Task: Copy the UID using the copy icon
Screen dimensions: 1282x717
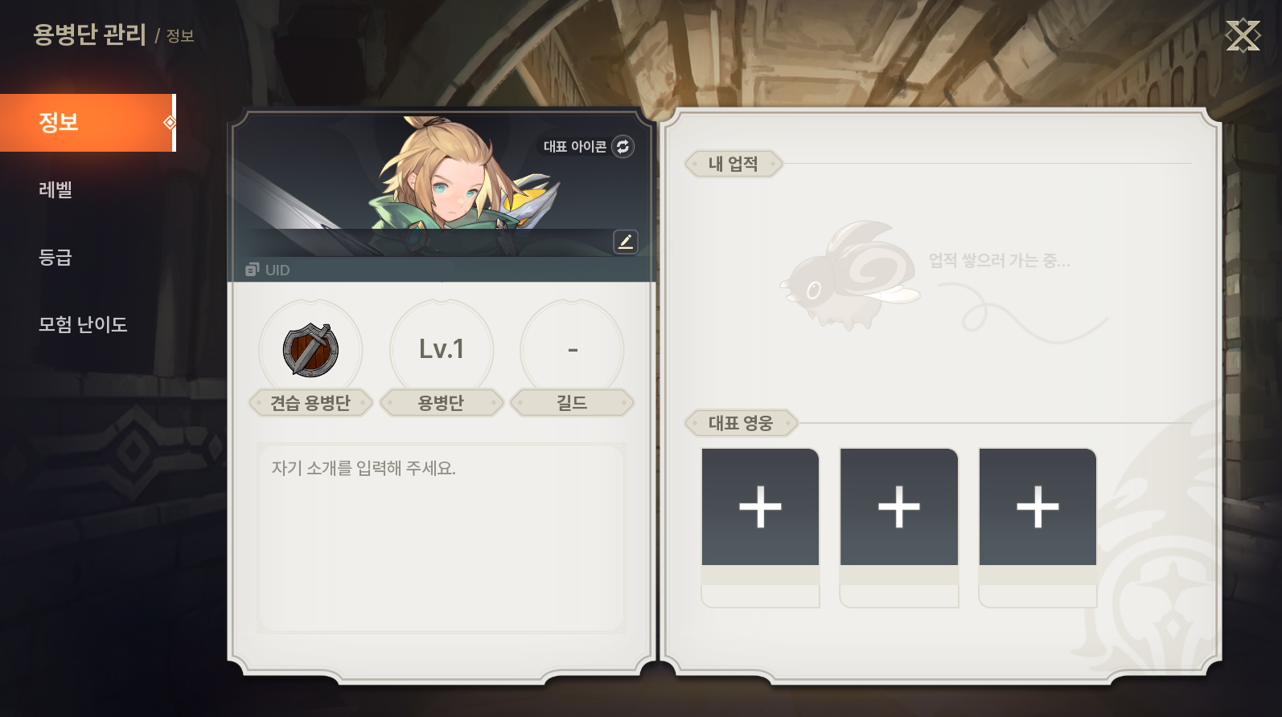Action: pos(252,270)
